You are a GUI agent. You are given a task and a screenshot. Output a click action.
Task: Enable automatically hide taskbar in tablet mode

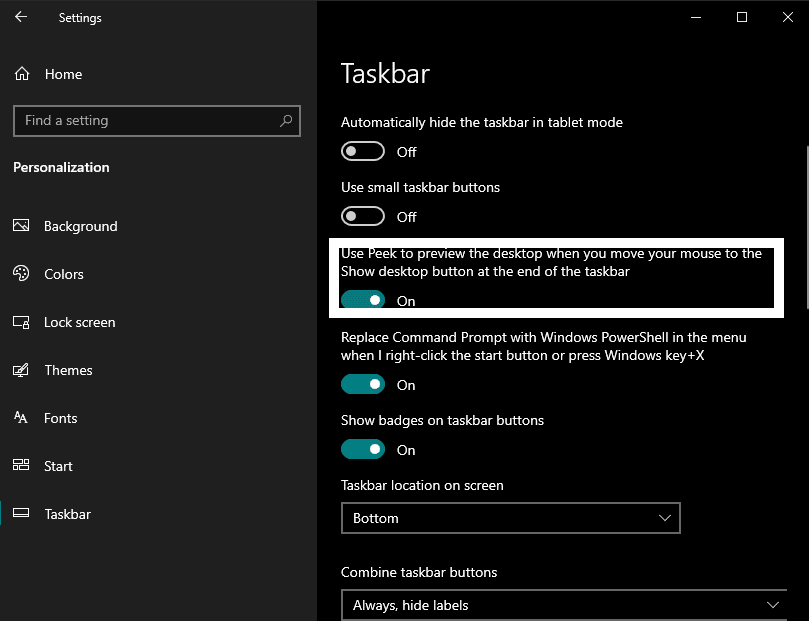pos(363,152)
